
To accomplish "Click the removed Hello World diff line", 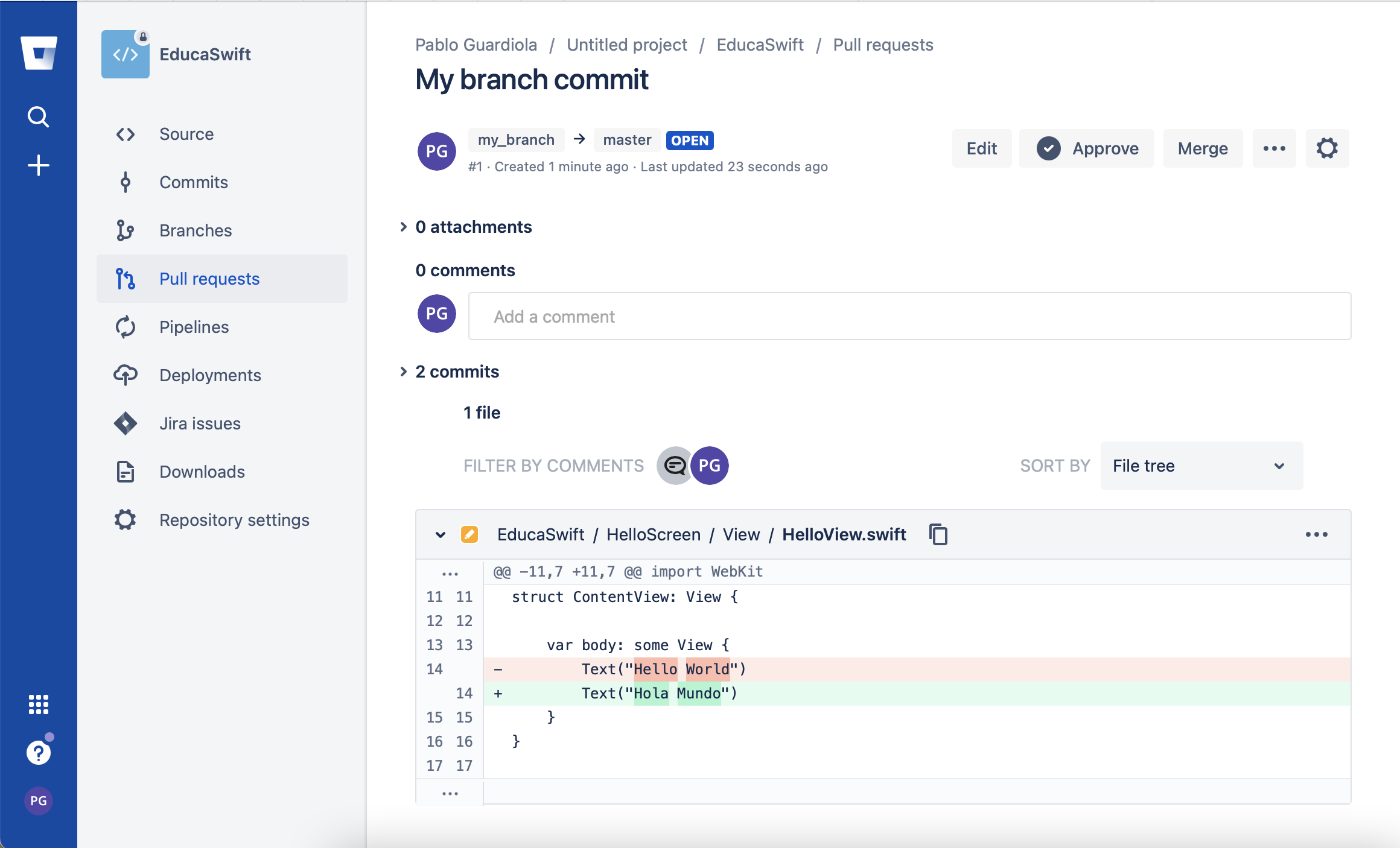I will (x=917, y=669).
